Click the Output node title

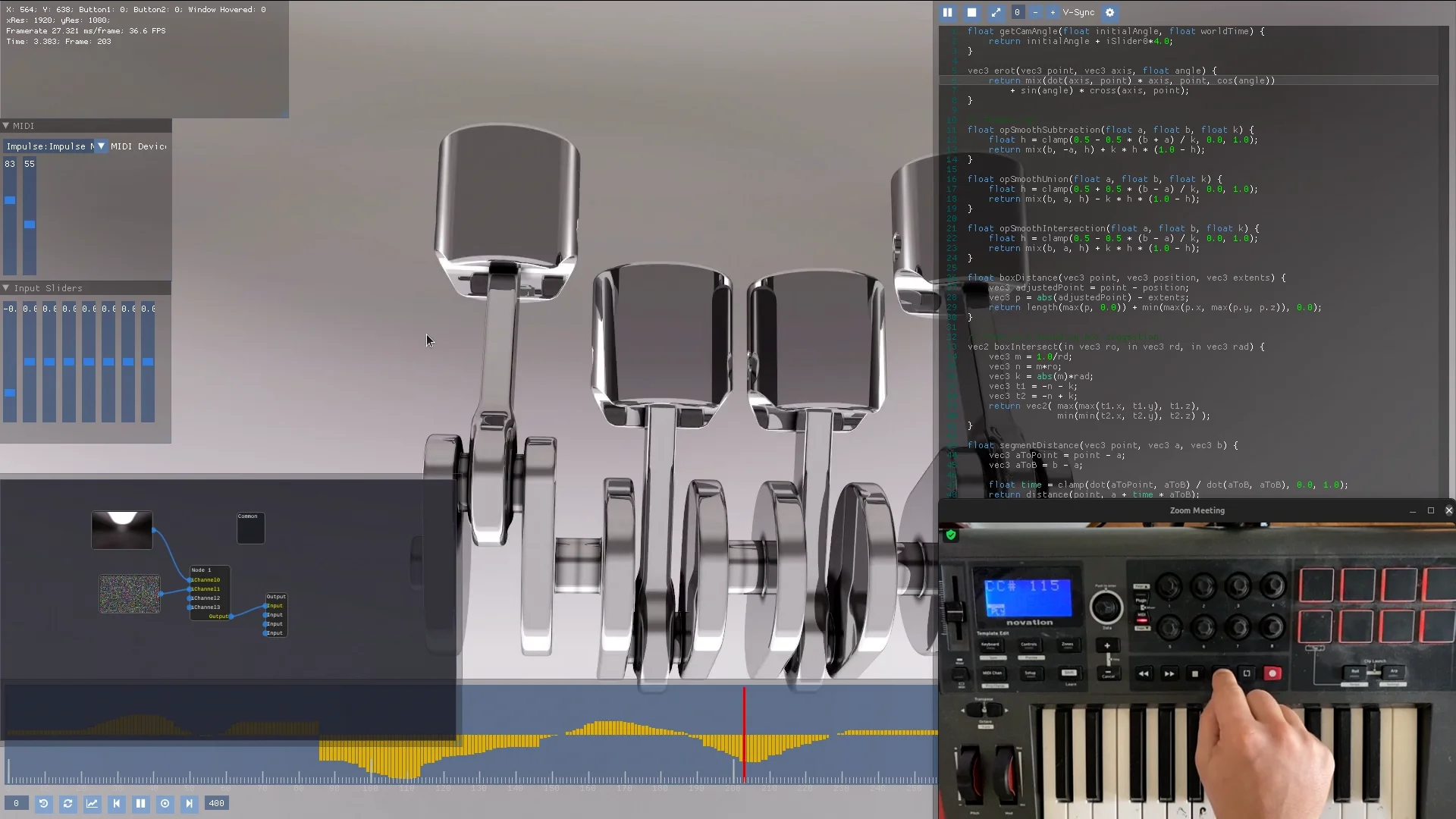pyautogui.click(x=276, y=597)
